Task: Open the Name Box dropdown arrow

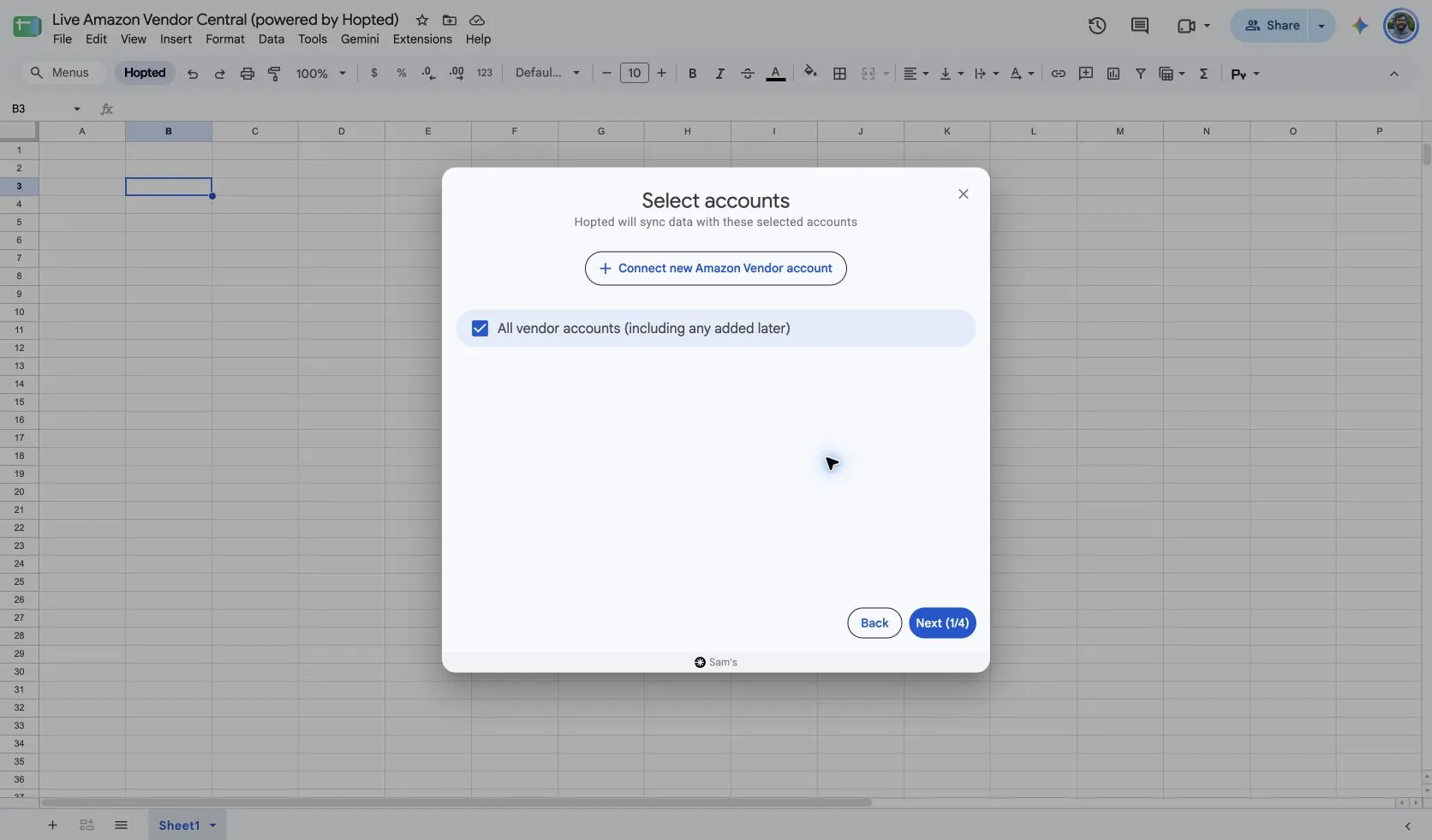Action: click(77, 109)
